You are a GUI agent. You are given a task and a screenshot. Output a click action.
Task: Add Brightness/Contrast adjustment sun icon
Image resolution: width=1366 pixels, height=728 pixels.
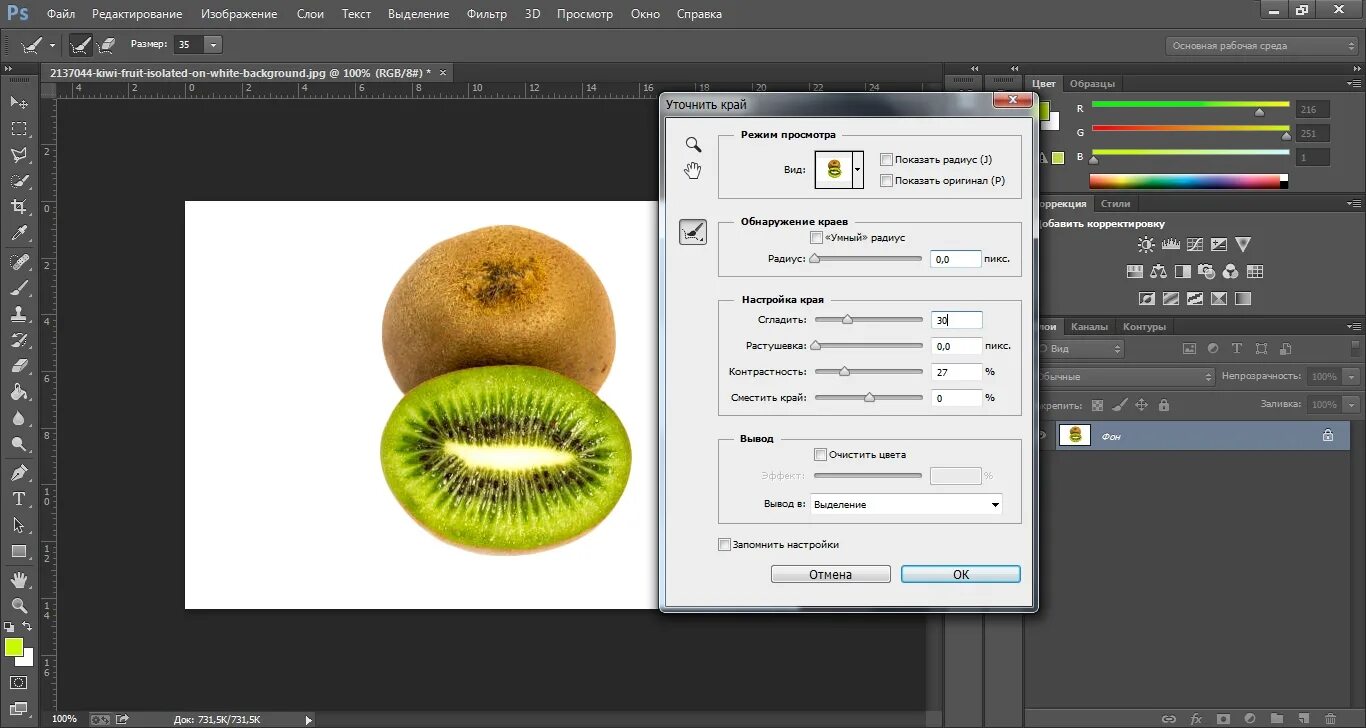(x=1146, y=244)
